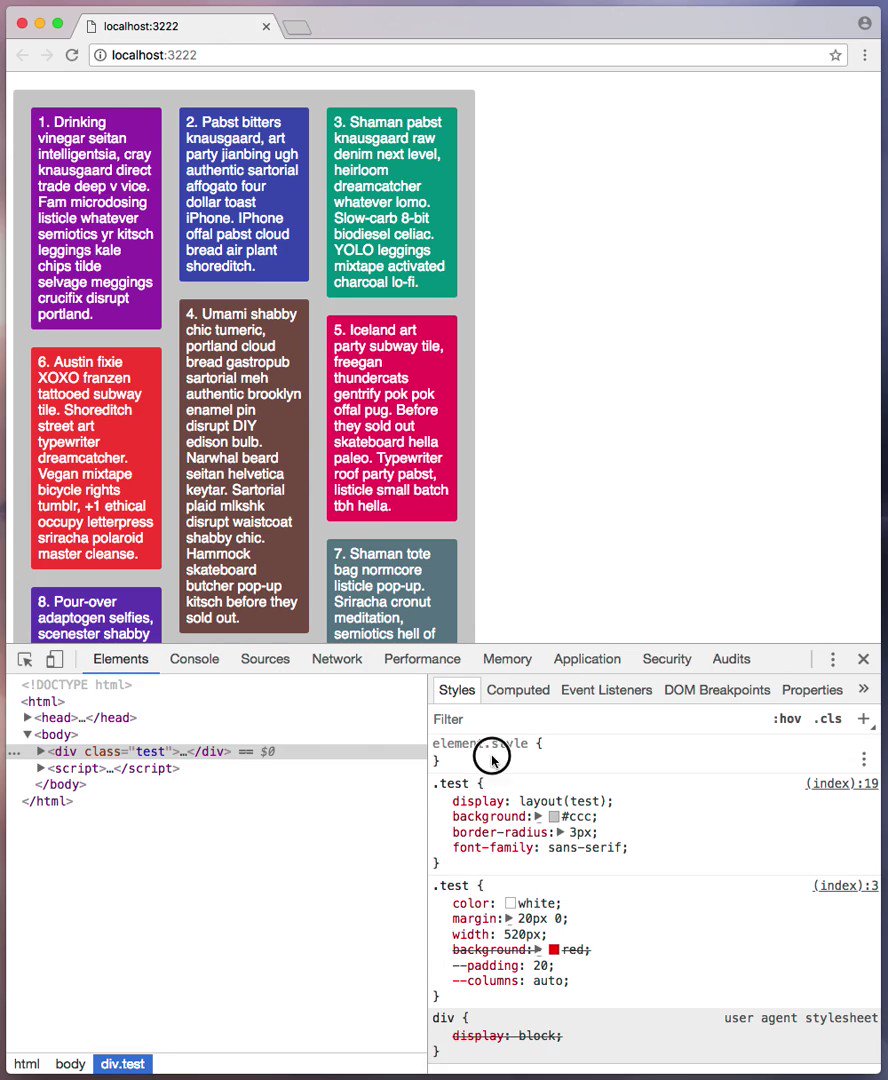888x1080 pixels.
Task: Expand the background property arrow
Action: [537, 816]
